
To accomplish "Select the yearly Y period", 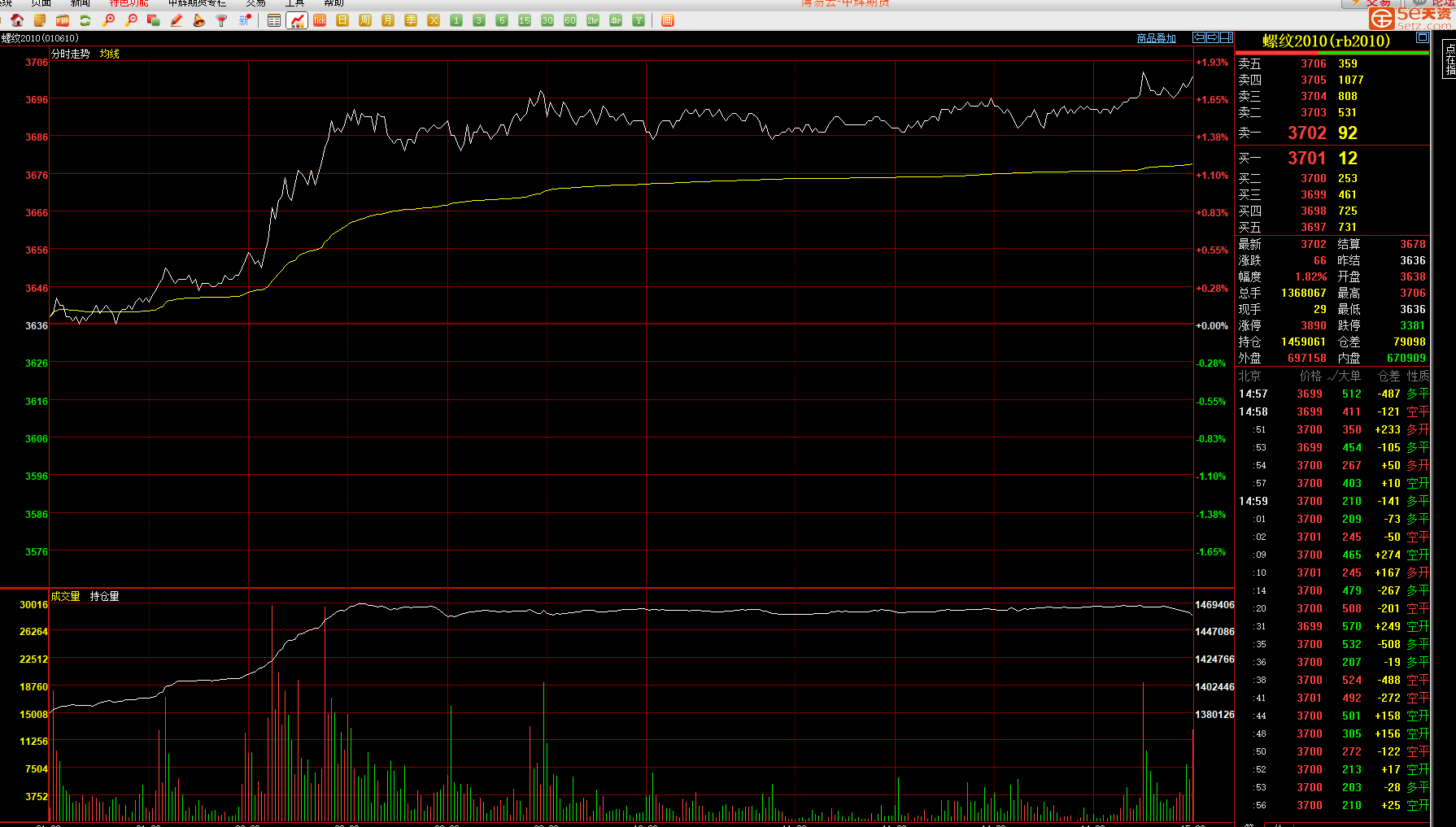I will [639, 20].
